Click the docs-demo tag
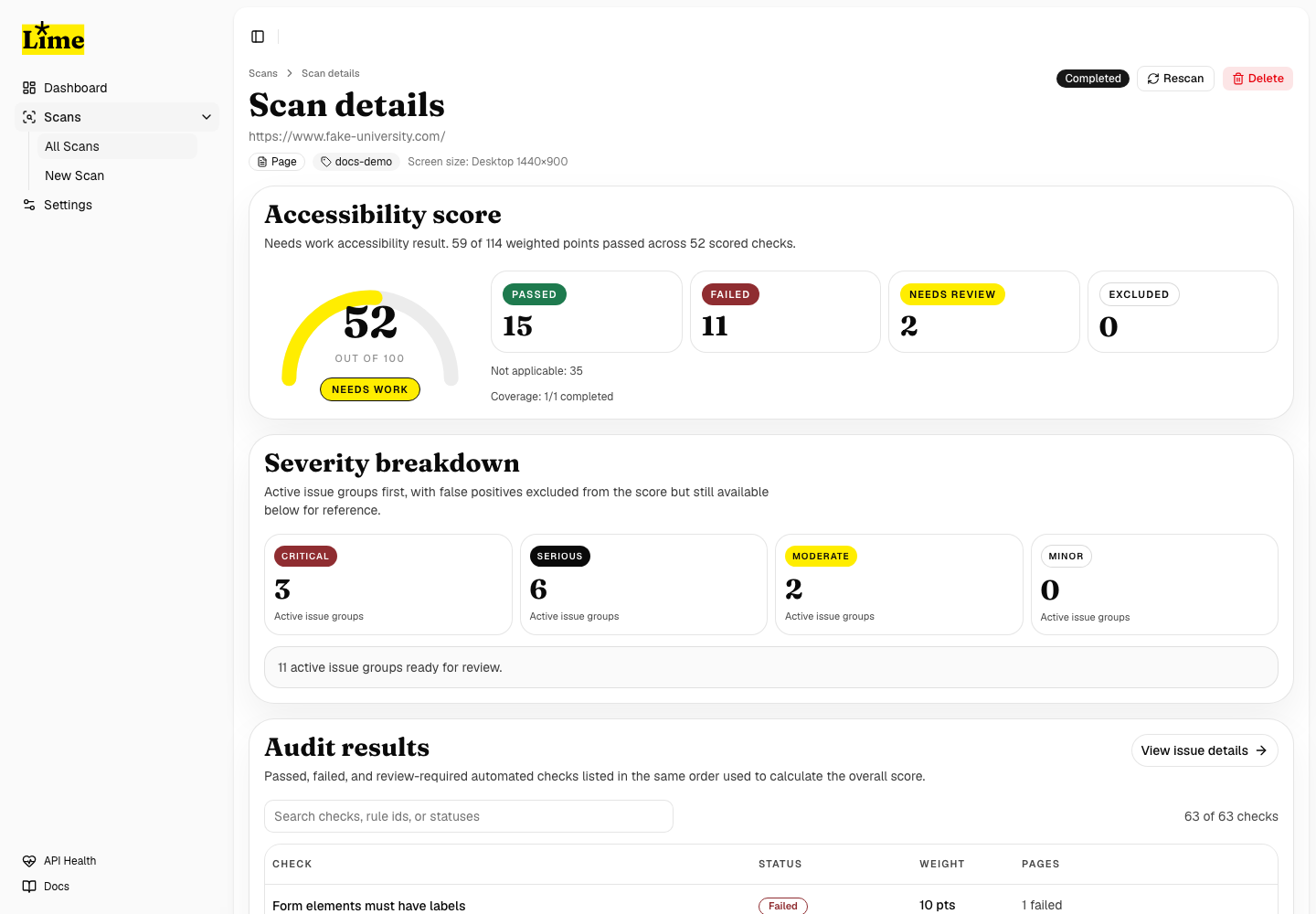The height and width of the screenshot is (914, 1316). 356,162
